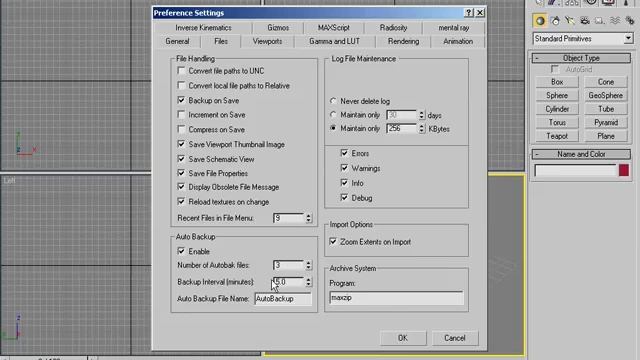Screen dimensions: 640x360
Task: Close the Preference Settings dialog
Action: point(480,13)
